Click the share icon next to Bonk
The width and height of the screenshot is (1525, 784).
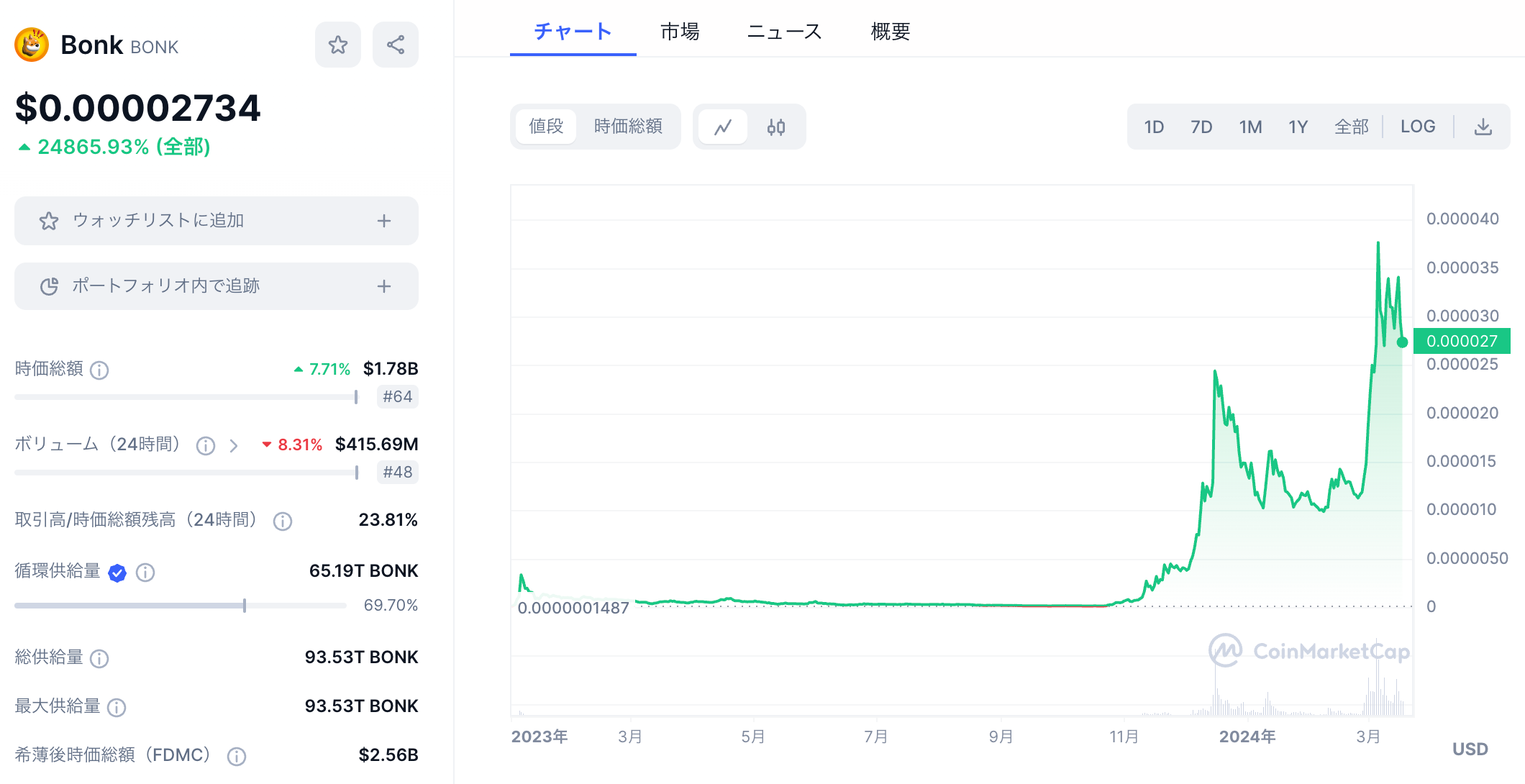(395, 45)
